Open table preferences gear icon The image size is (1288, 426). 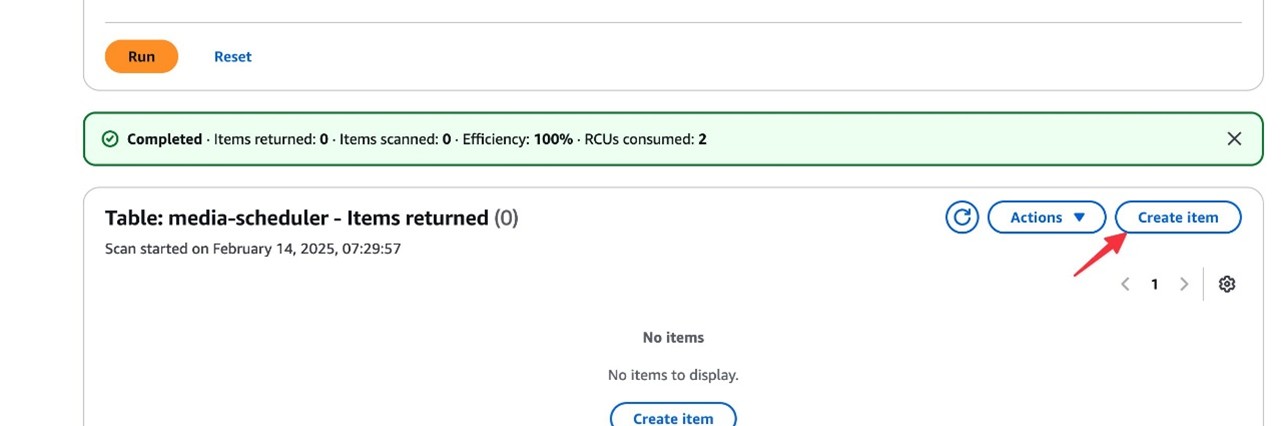[x=1227, y=284]
